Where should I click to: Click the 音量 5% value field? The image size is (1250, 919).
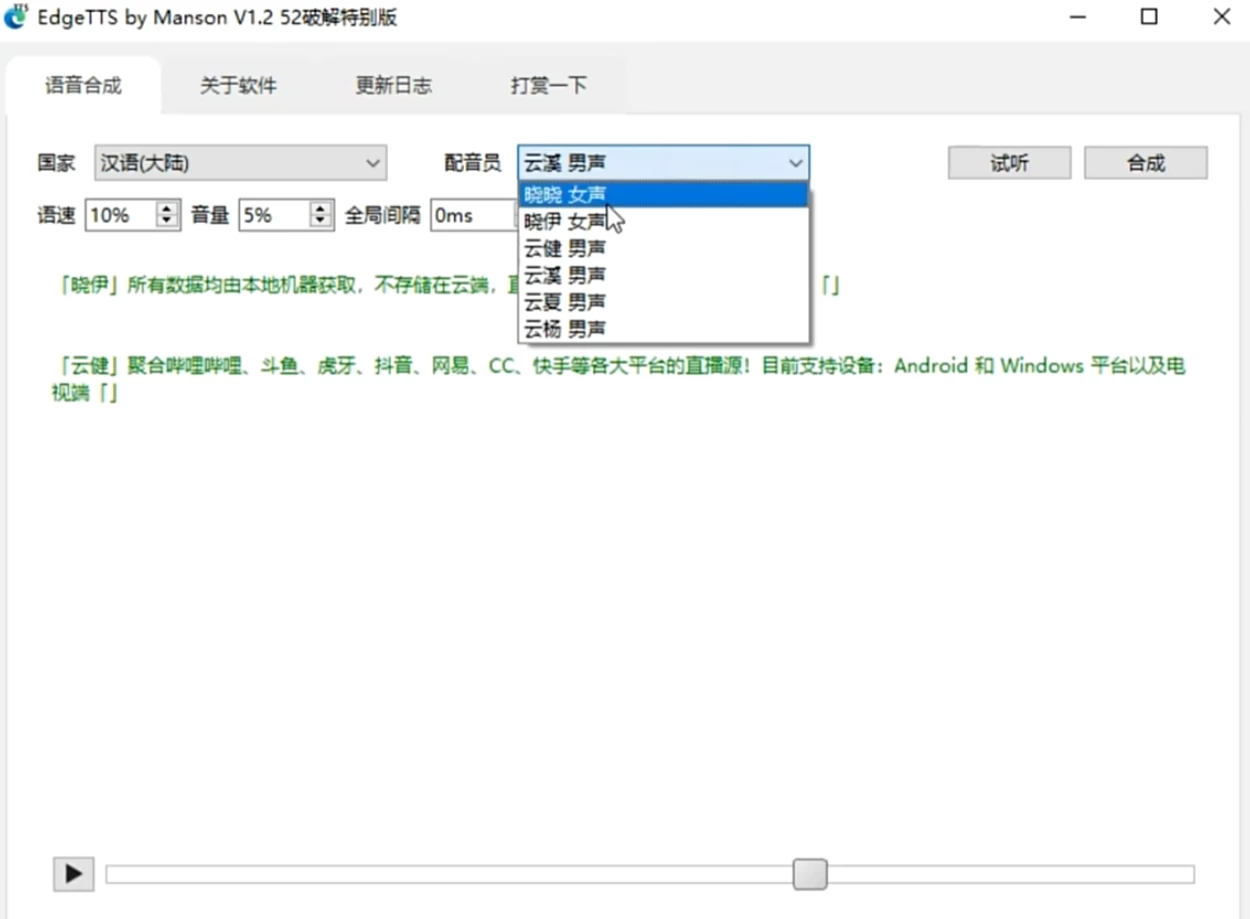(x=274, y=215)
